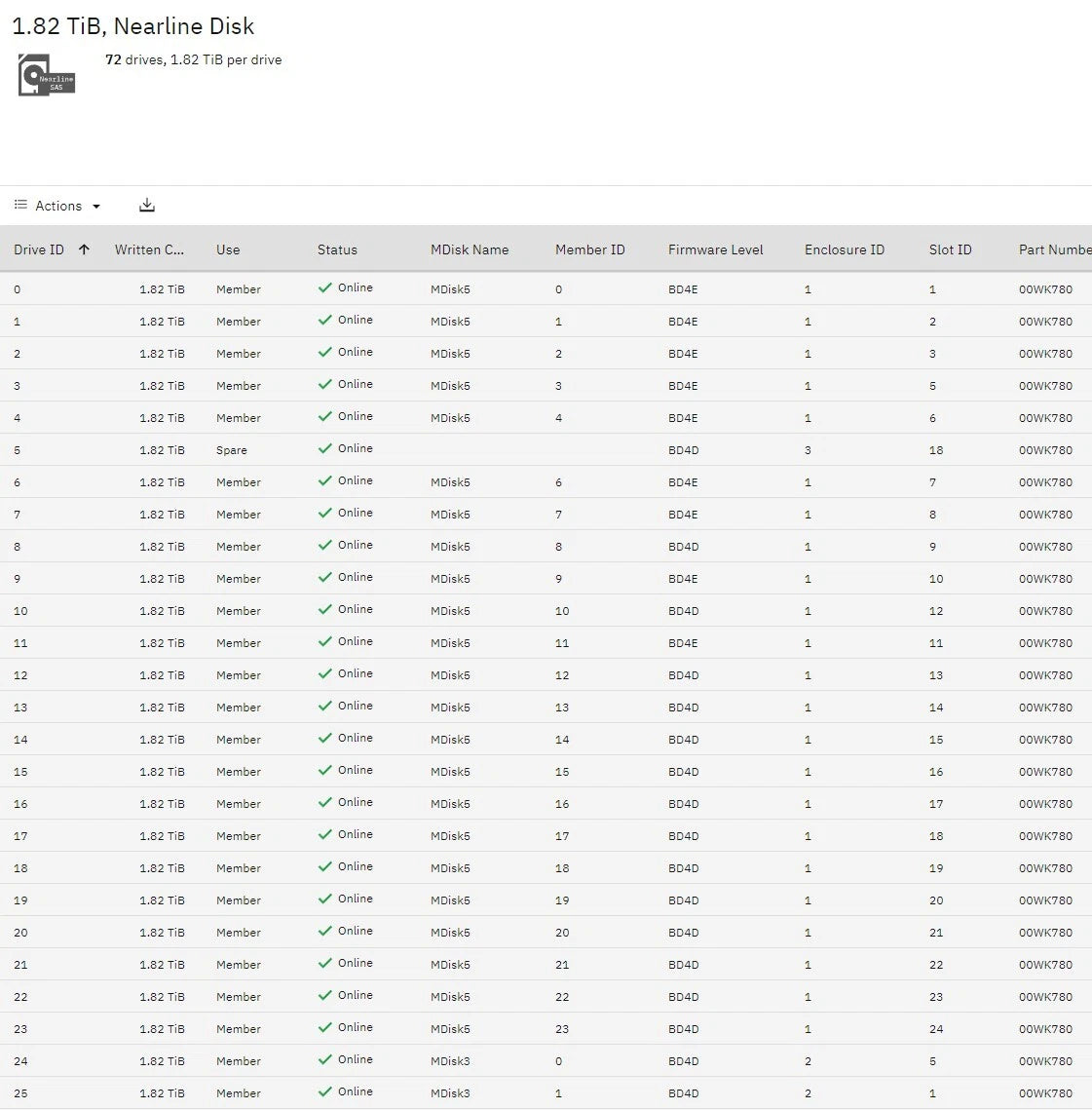Click status checkmark for drive 25
Image resolution: width=1092 pixels, height=1110 pixels.
point(324,1091)
